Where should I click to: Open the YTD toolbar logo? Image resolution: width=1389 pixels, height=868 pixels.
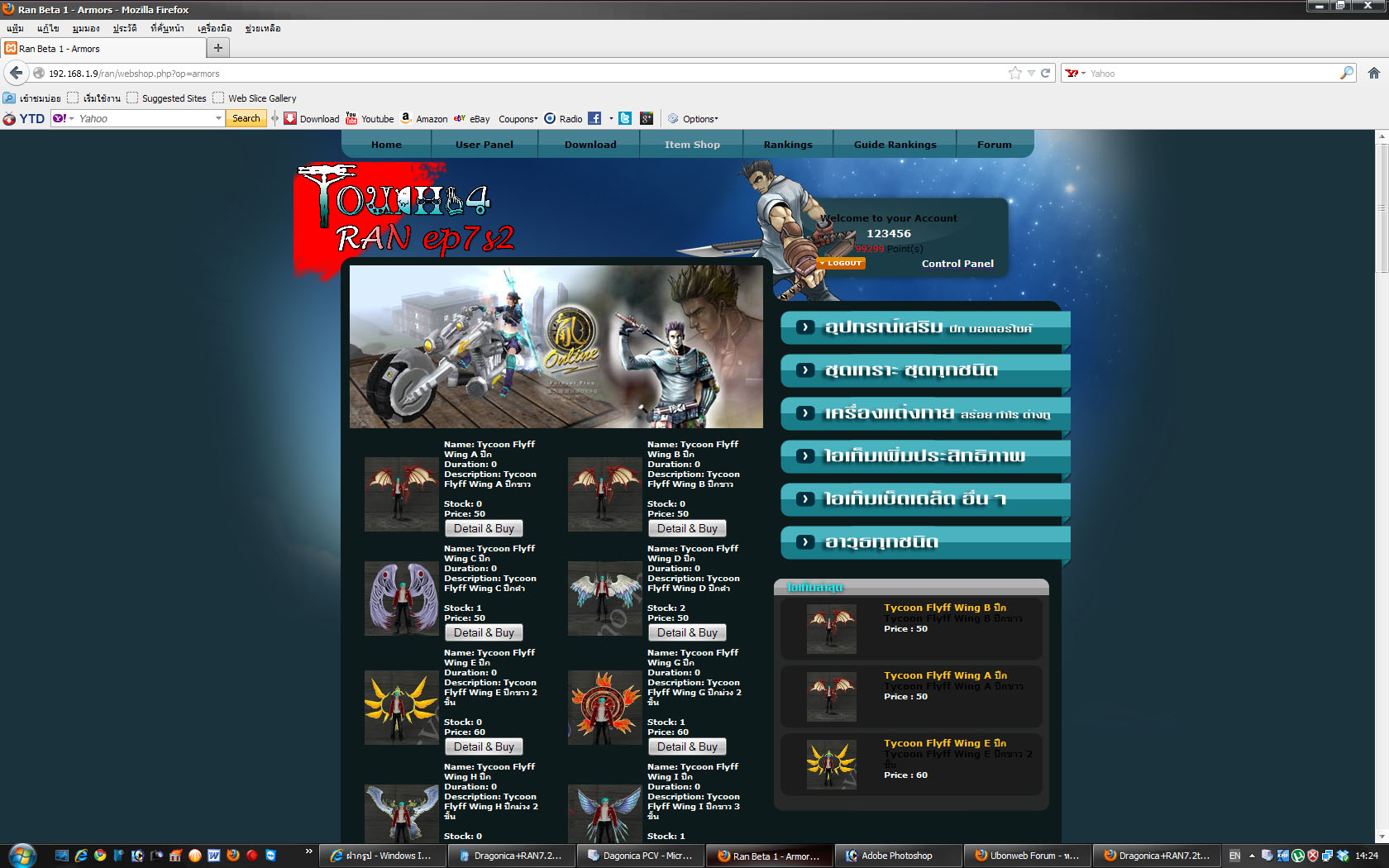tap(23, 119)
